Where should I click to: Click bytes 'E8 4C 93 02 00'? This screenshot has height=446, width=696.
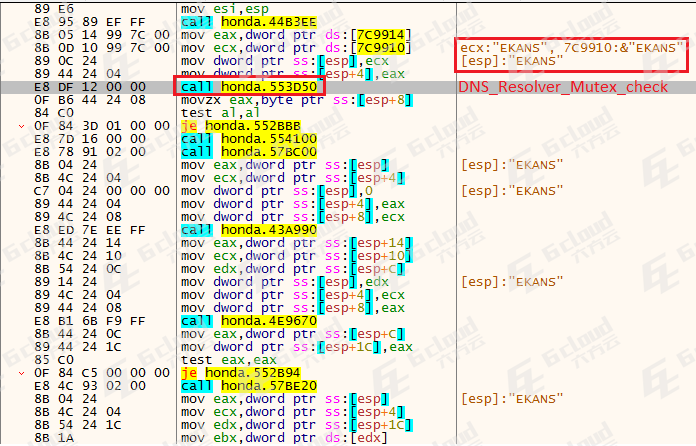pos(90,386)
